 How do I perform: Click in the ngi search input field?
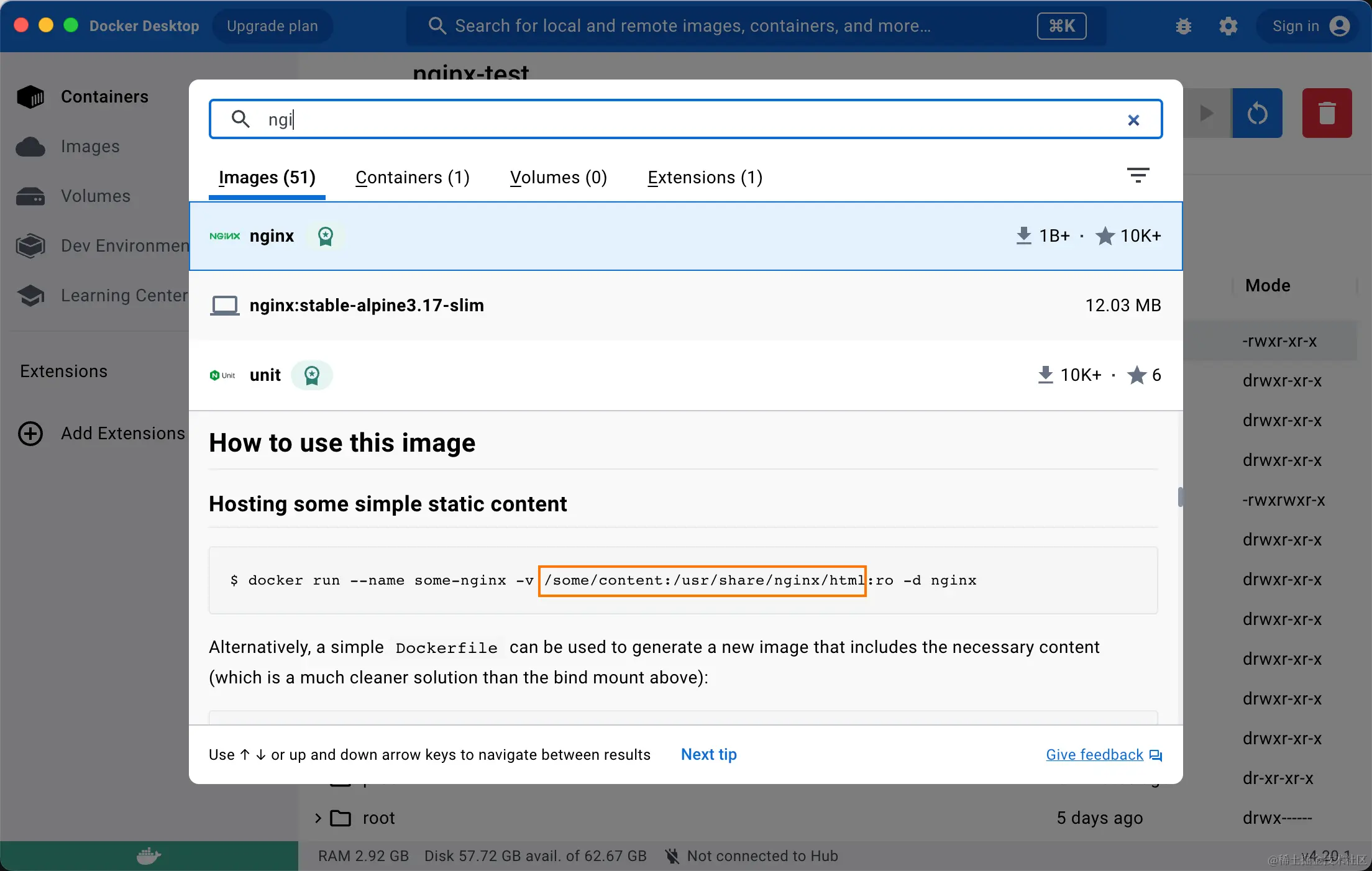[x=684, y=119]
